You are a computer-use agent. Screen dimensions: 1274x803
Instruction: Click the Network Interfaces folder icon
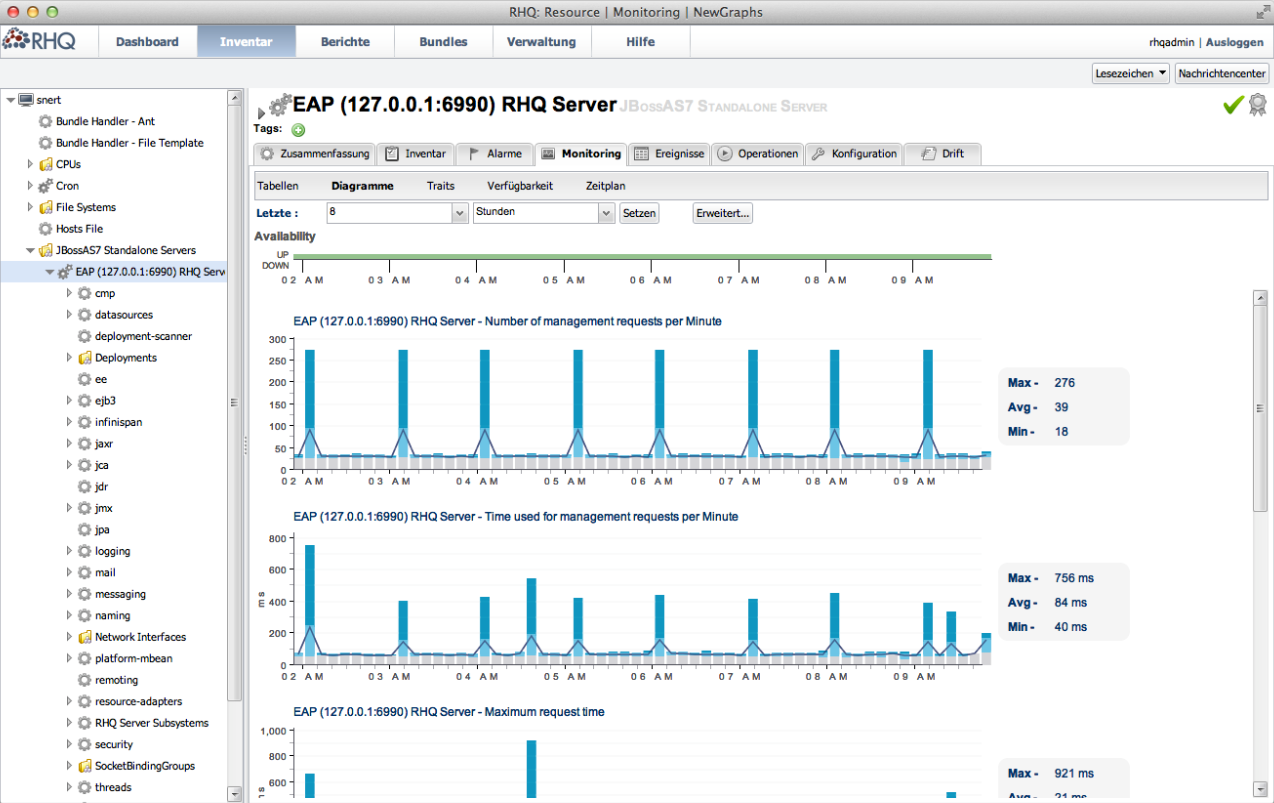pos(84,637)
